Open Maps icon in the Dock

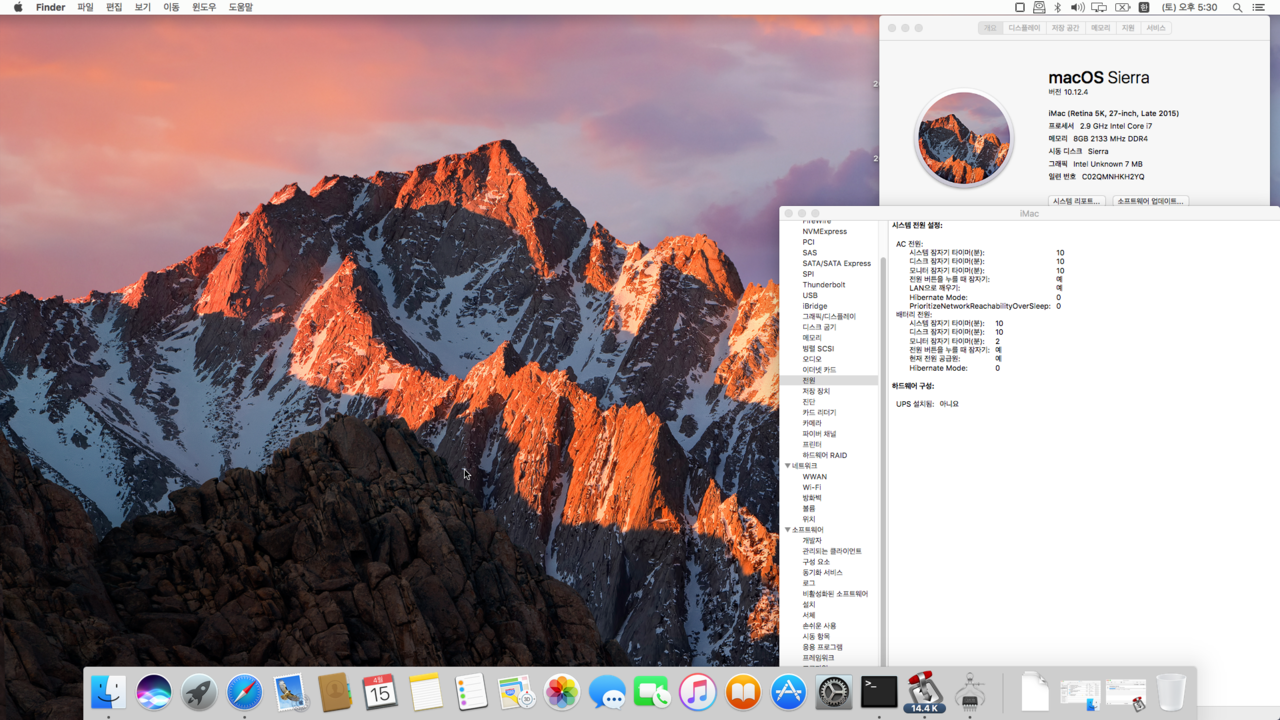point(516,692)
